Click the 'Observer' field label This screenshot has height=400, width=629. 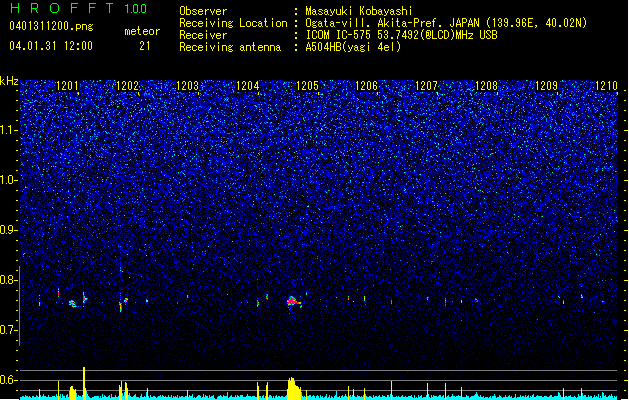pyautogui.click(x=203, y=11)
